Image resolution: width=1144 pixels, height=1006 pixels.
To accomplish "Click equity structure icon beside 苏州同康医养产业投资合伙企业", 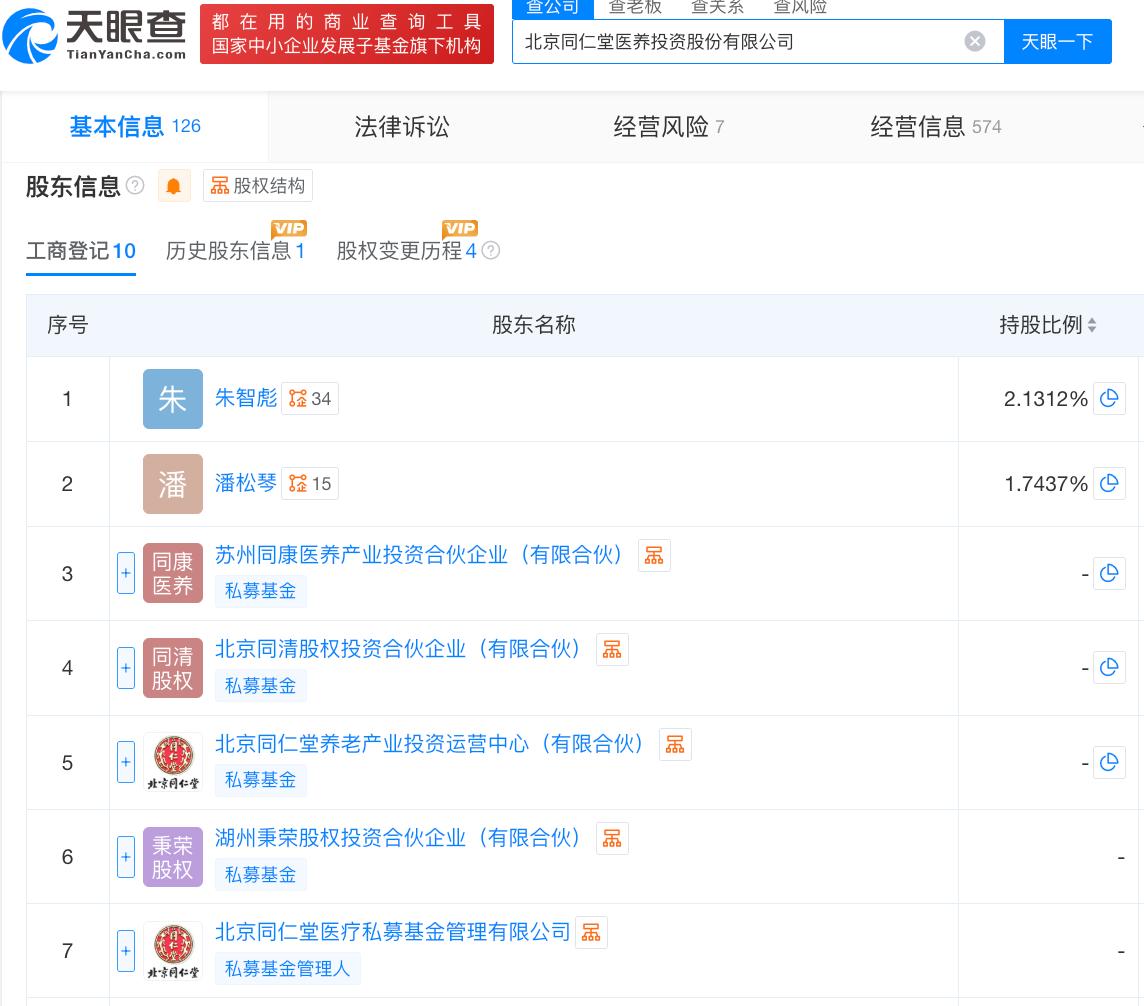I will click(654, 555).
